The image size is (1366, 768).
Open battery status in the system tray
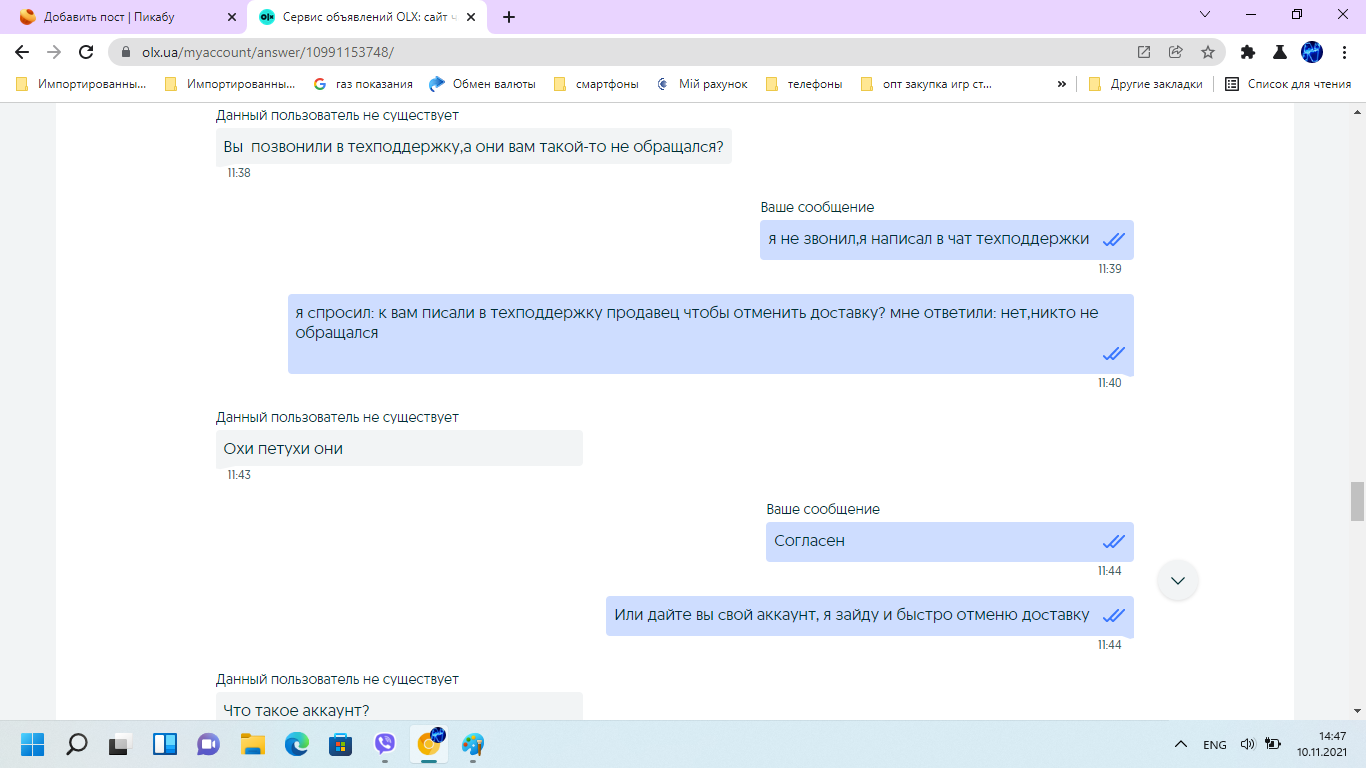[1273, 744]
